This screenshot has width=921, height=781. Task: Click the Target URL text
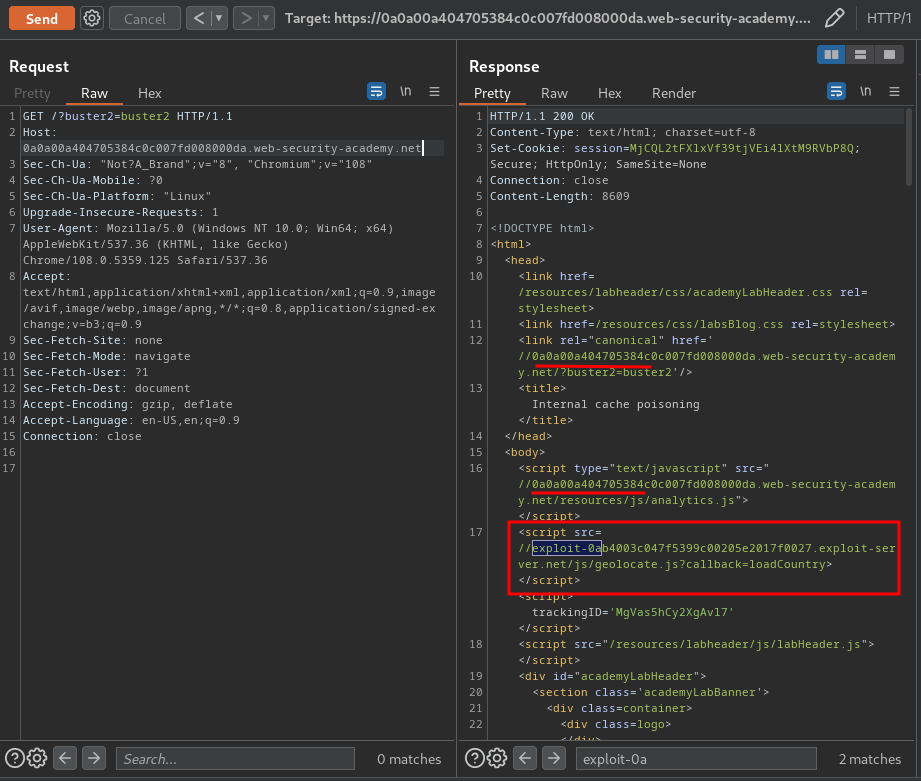click(x=547, y=18)
